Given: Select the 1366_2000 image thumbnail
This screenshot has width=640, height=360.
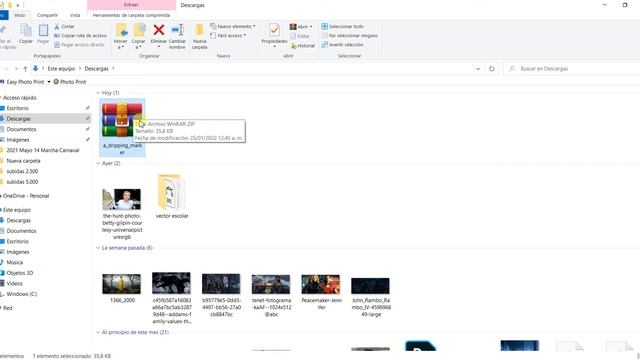Looking at the screenshot, I should coord(122,288).
